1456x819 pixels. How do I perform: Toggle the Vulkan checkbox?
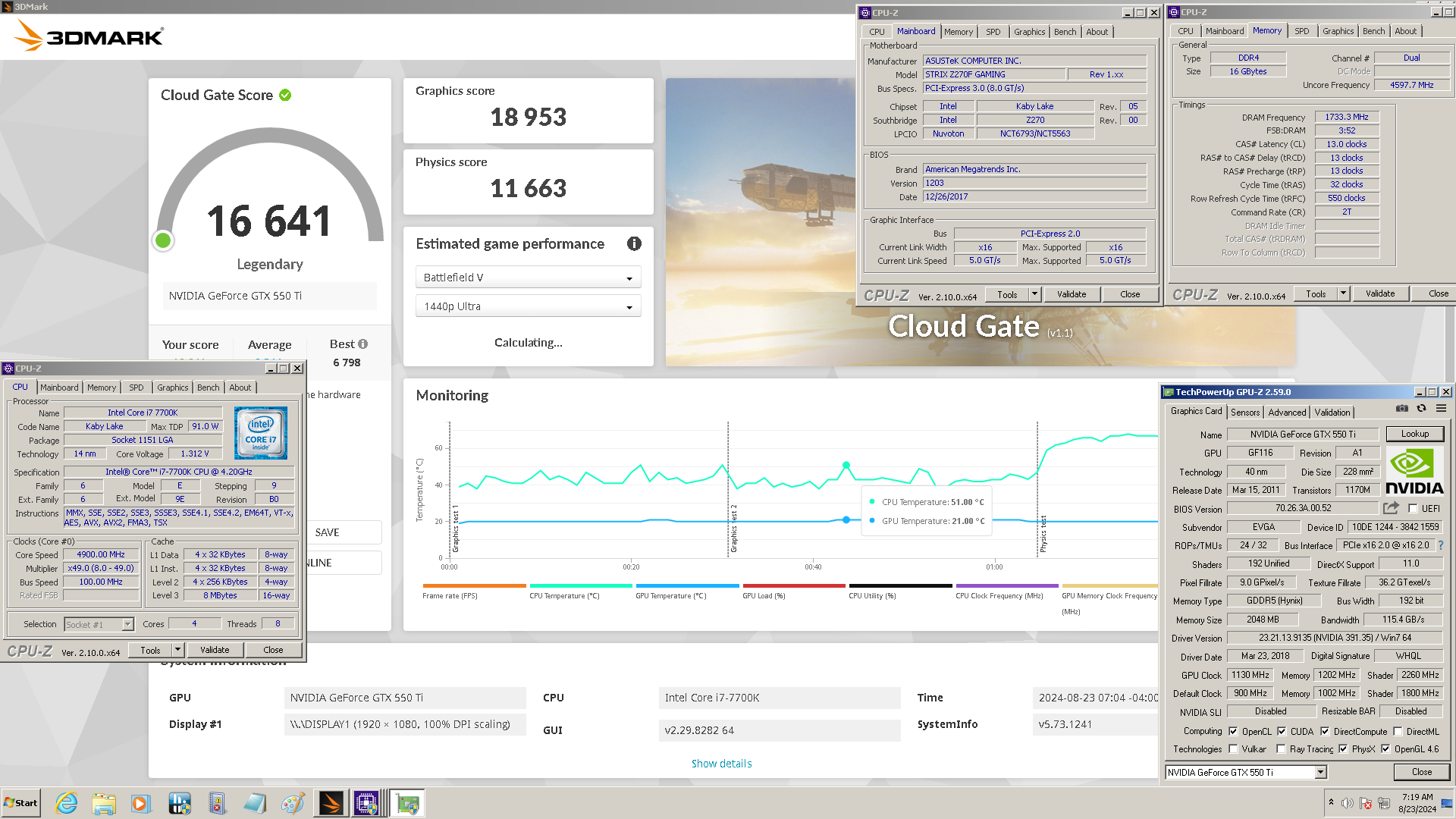pos(1233,749)
